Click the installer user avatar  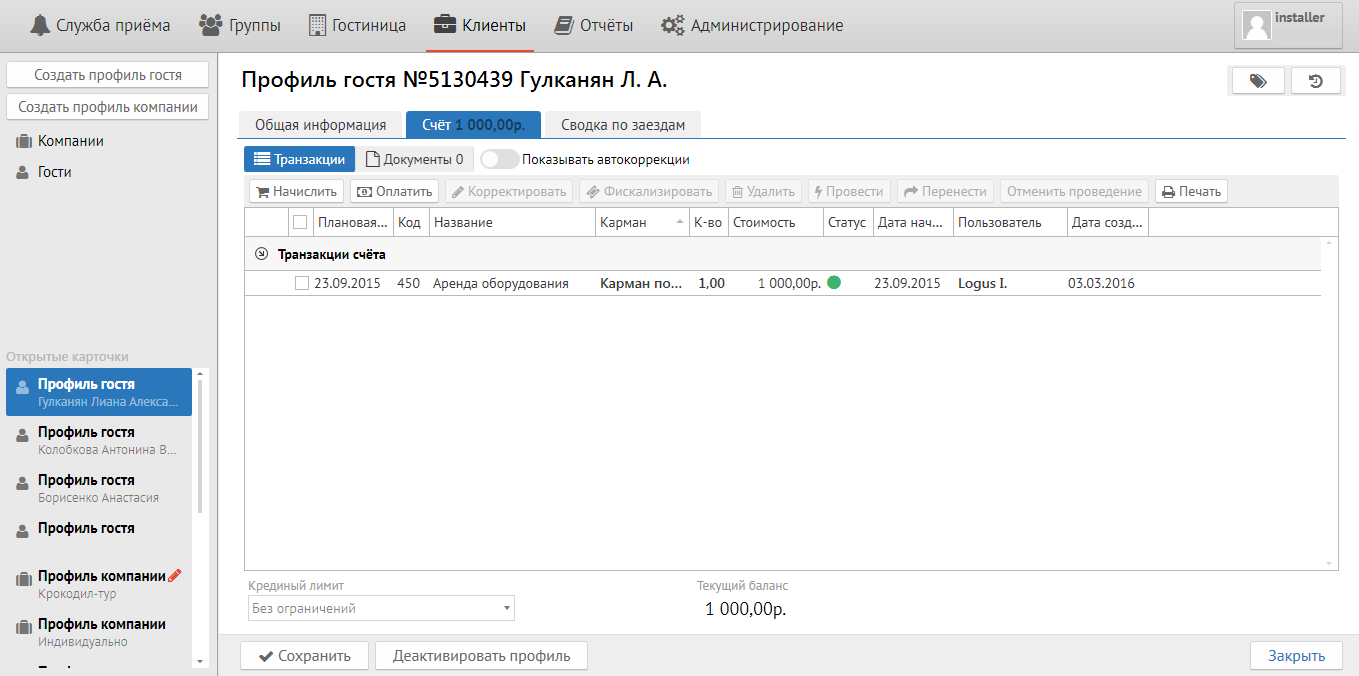pos(1256,26)
